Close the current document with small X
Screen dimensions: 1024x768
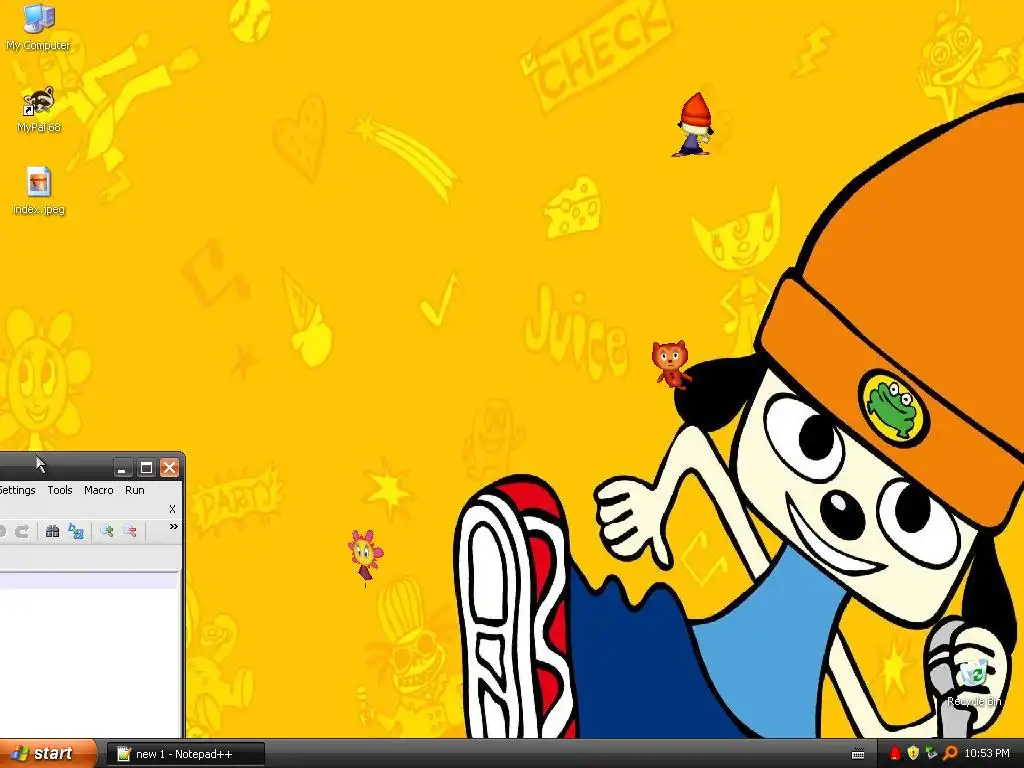coord(172,509)
